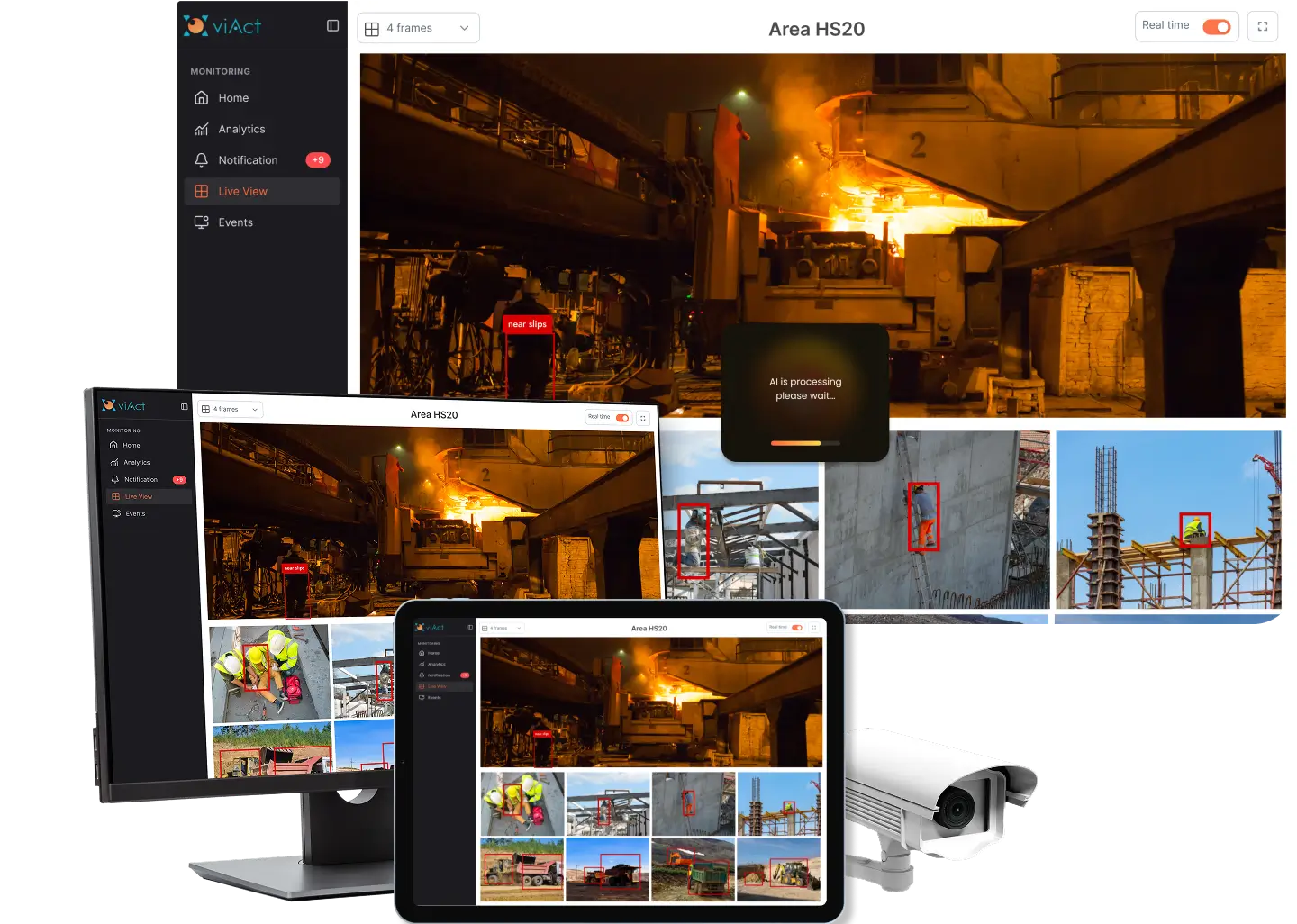Click the Notification bell icon
Image resolution: width=1297 pixels, height=924 pixels.
[202, 159]
